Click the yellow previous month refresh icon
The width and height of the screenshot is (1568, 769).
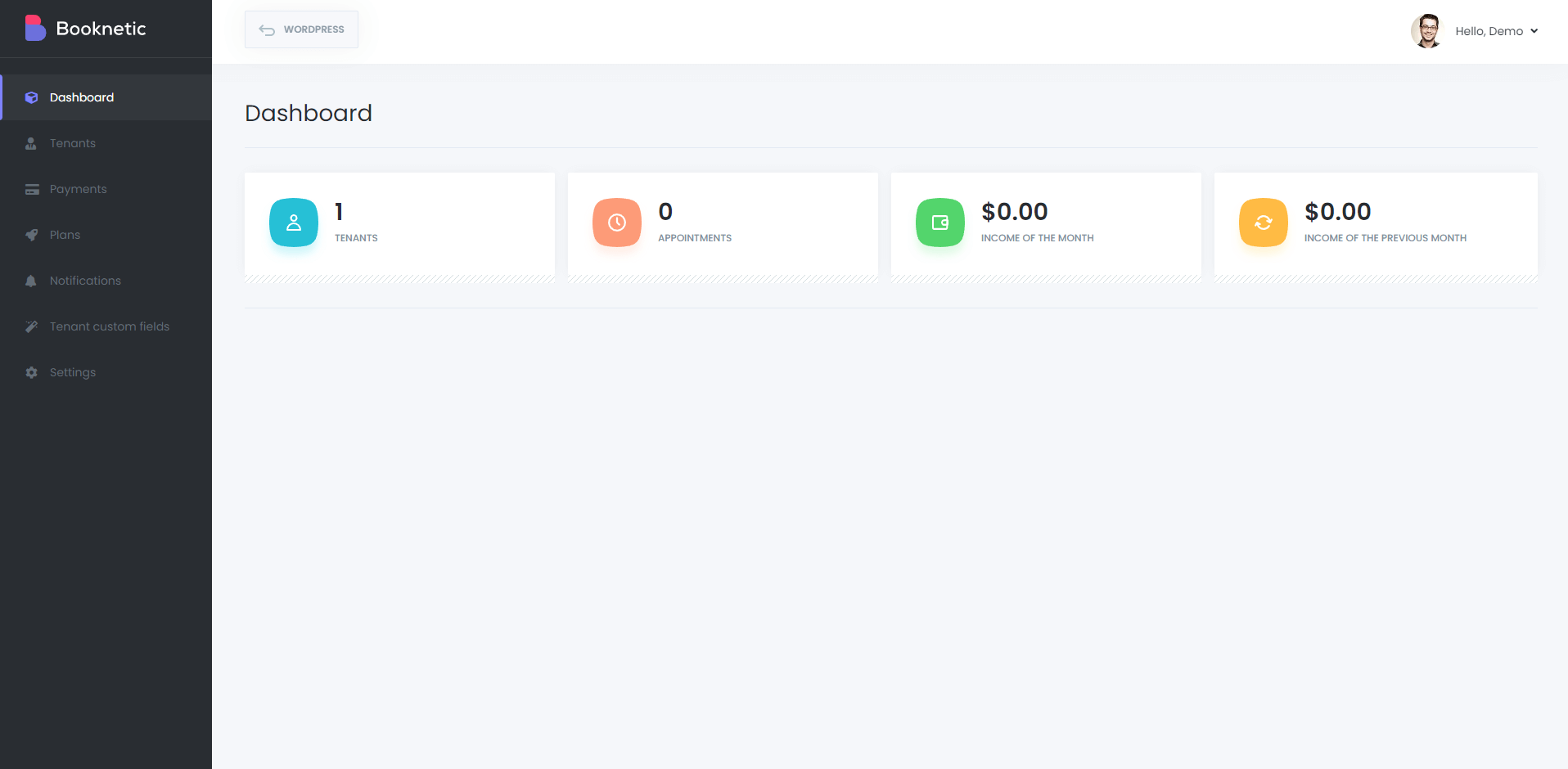point(1264,223)
